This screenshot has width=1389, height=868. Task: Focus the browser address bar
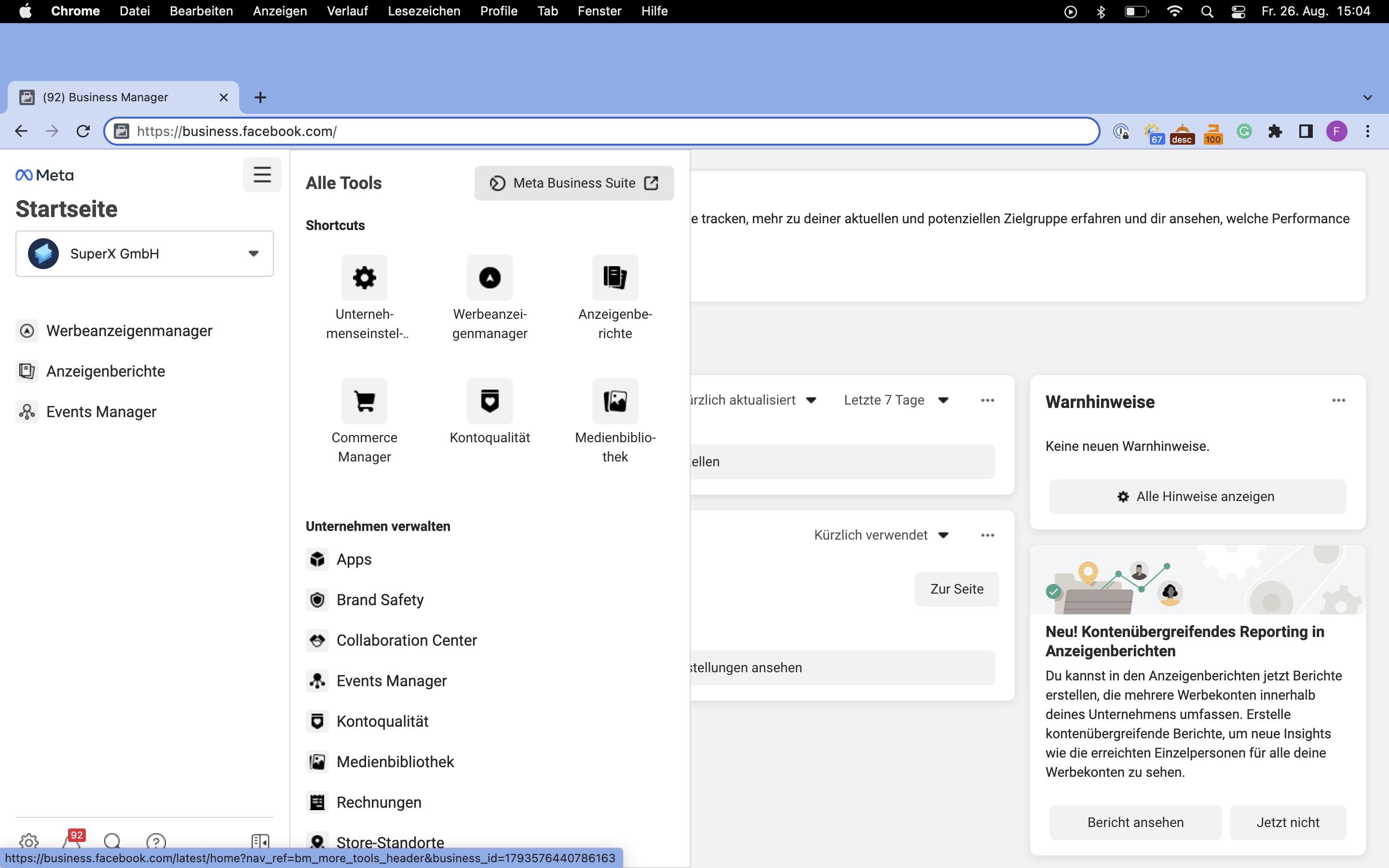(601, 132)
